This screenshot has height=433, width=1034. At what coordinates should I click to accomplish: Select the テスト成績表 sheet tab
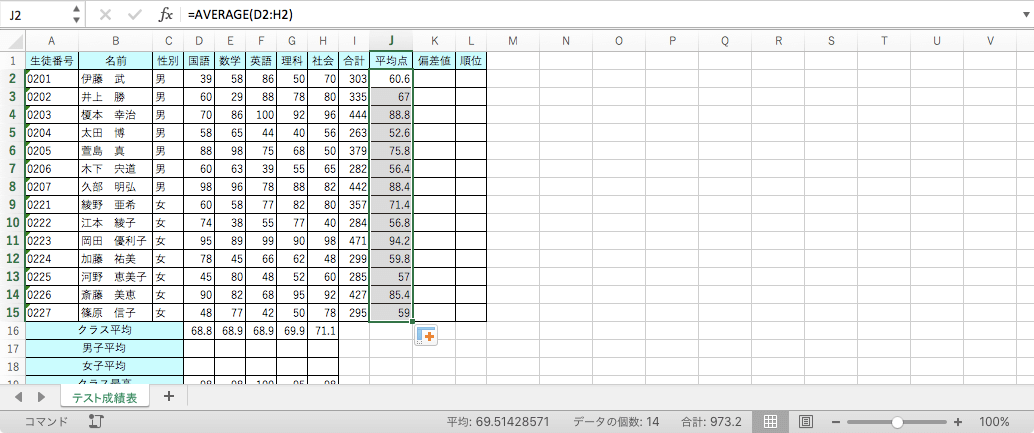[105, 397]
